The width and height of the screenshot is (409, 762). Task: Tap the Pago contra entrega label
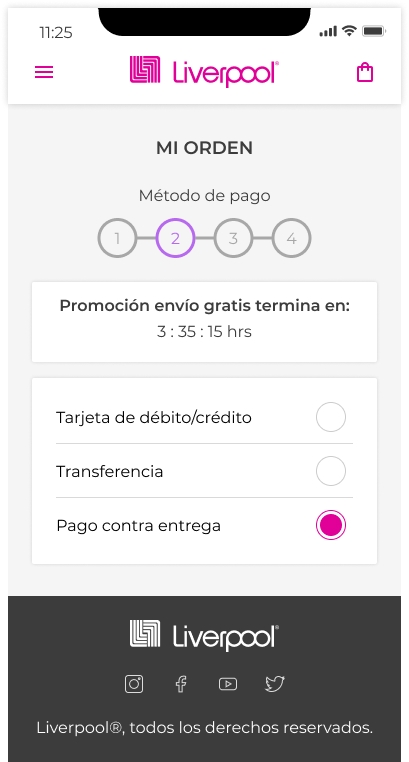(138, 525)
